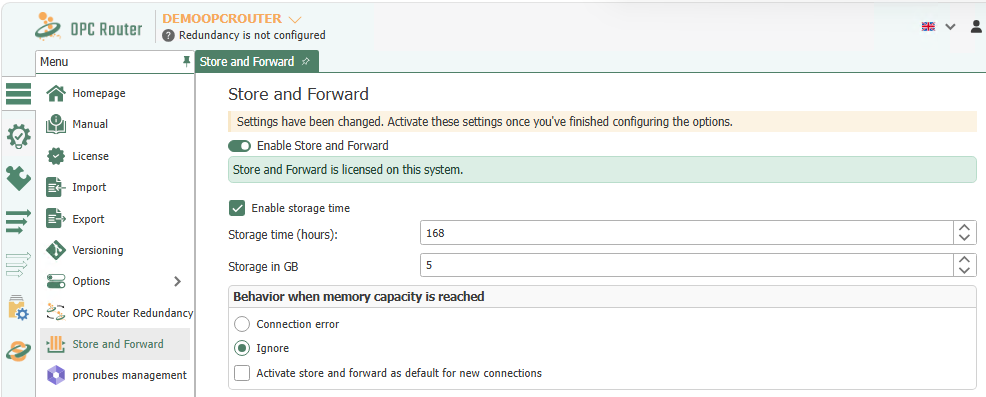This screenshot has height=397, width=986.
Task: Open the hamburger menu icon in sidebar
Action: 18,94
